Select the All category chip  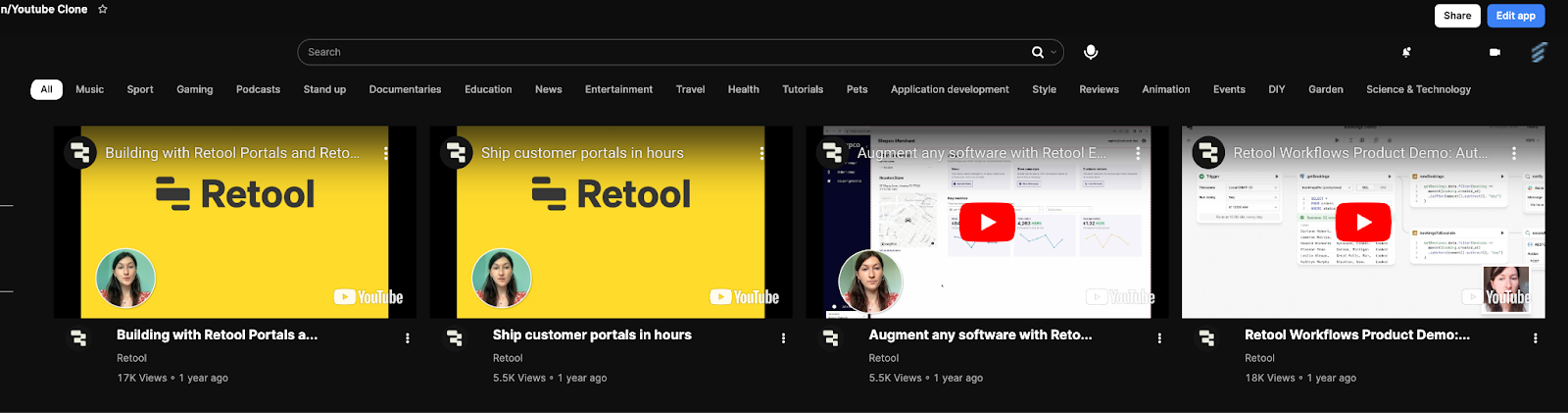pyautogui.click(x=46, y=89)
